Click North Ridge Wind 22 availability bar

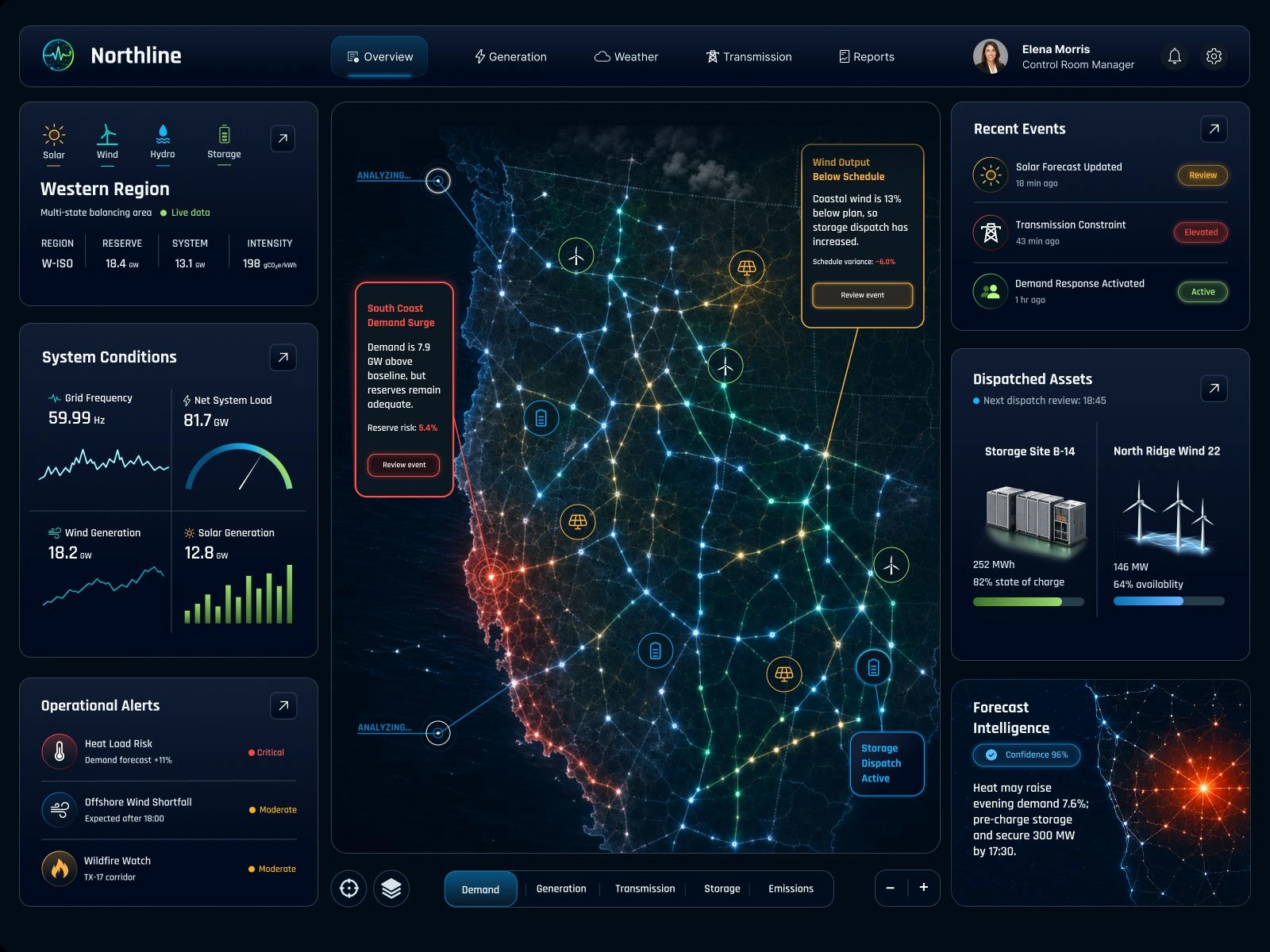click(1169, 601)
